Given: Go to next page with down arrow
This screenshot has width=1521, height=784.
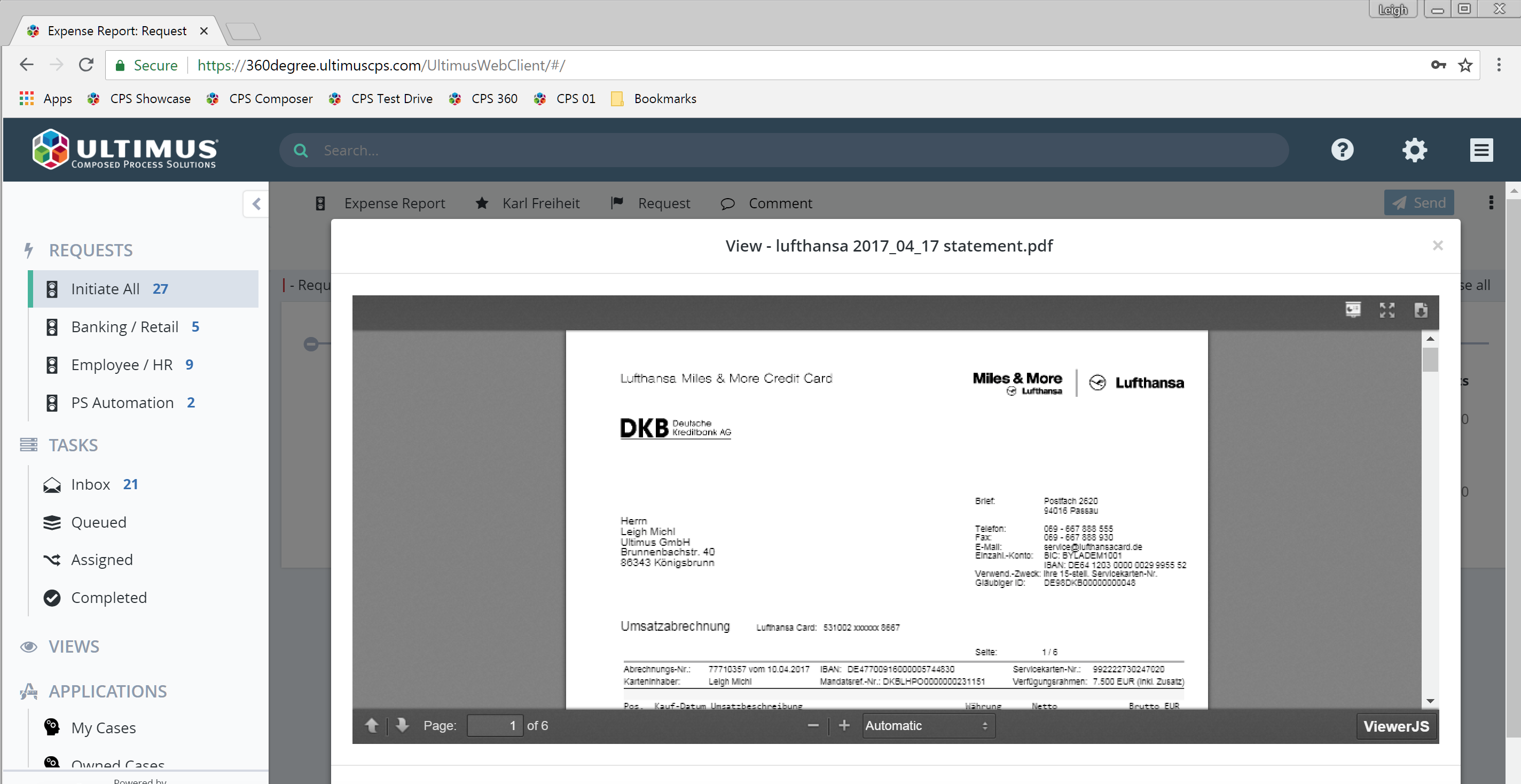Looking at the screenshot, I should pyautogui.click(x=402, y=726).
